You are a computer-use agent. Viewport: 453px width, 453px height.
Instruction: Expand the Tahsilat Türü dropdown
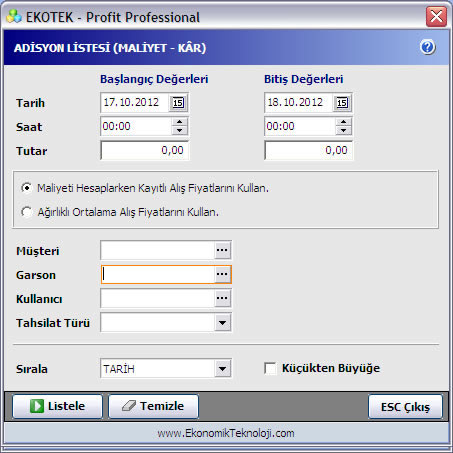(222, 322)
